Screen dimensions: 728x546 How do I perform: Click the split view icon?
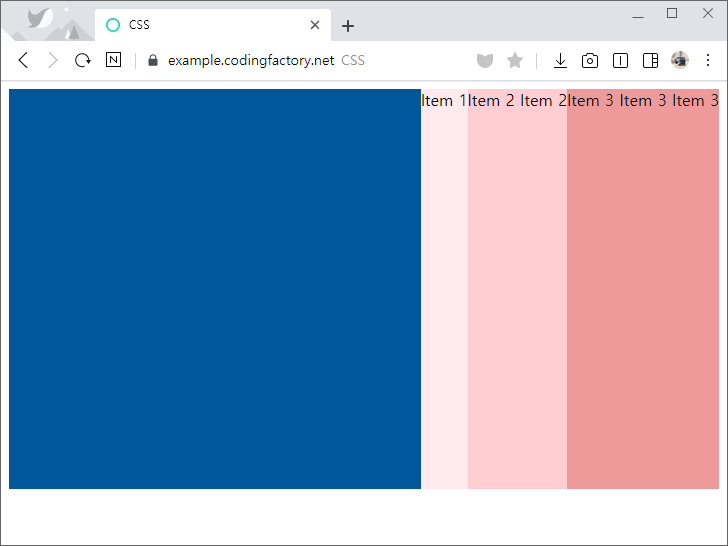click(620, 61)
